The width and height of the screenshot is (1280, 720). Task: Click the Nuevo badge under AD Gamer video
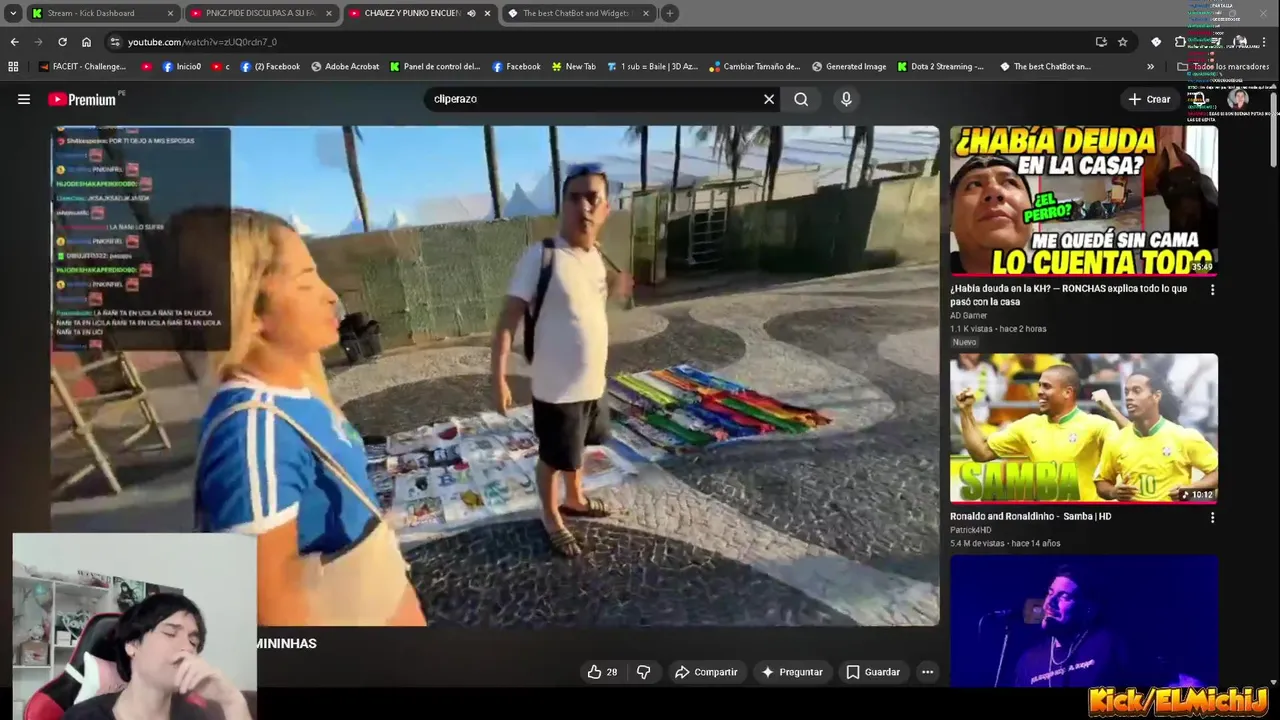pos(964,342)
